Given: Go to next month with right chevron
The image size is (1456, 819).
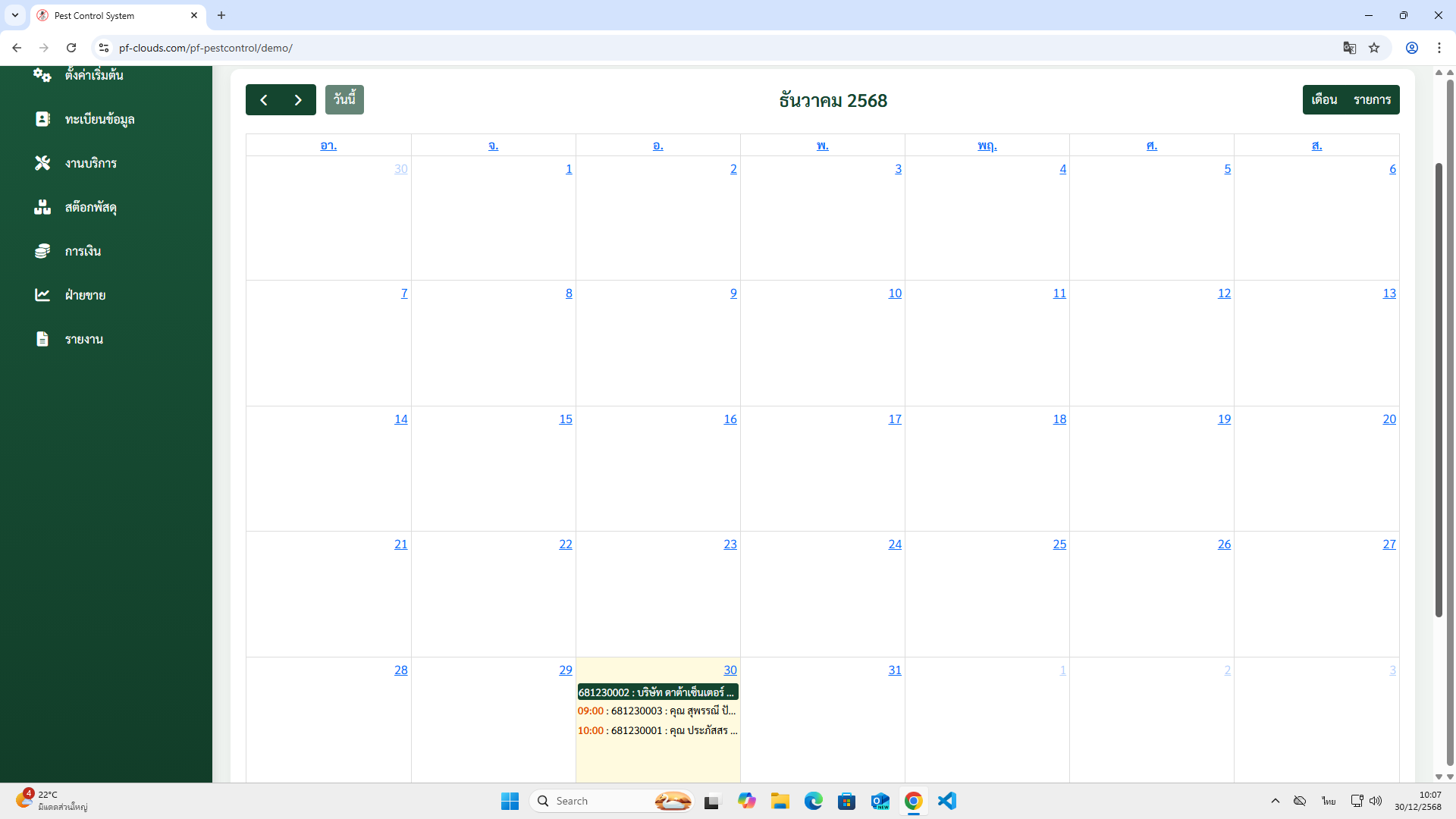Looking at the screenshot, I should [x=298, y=100].
